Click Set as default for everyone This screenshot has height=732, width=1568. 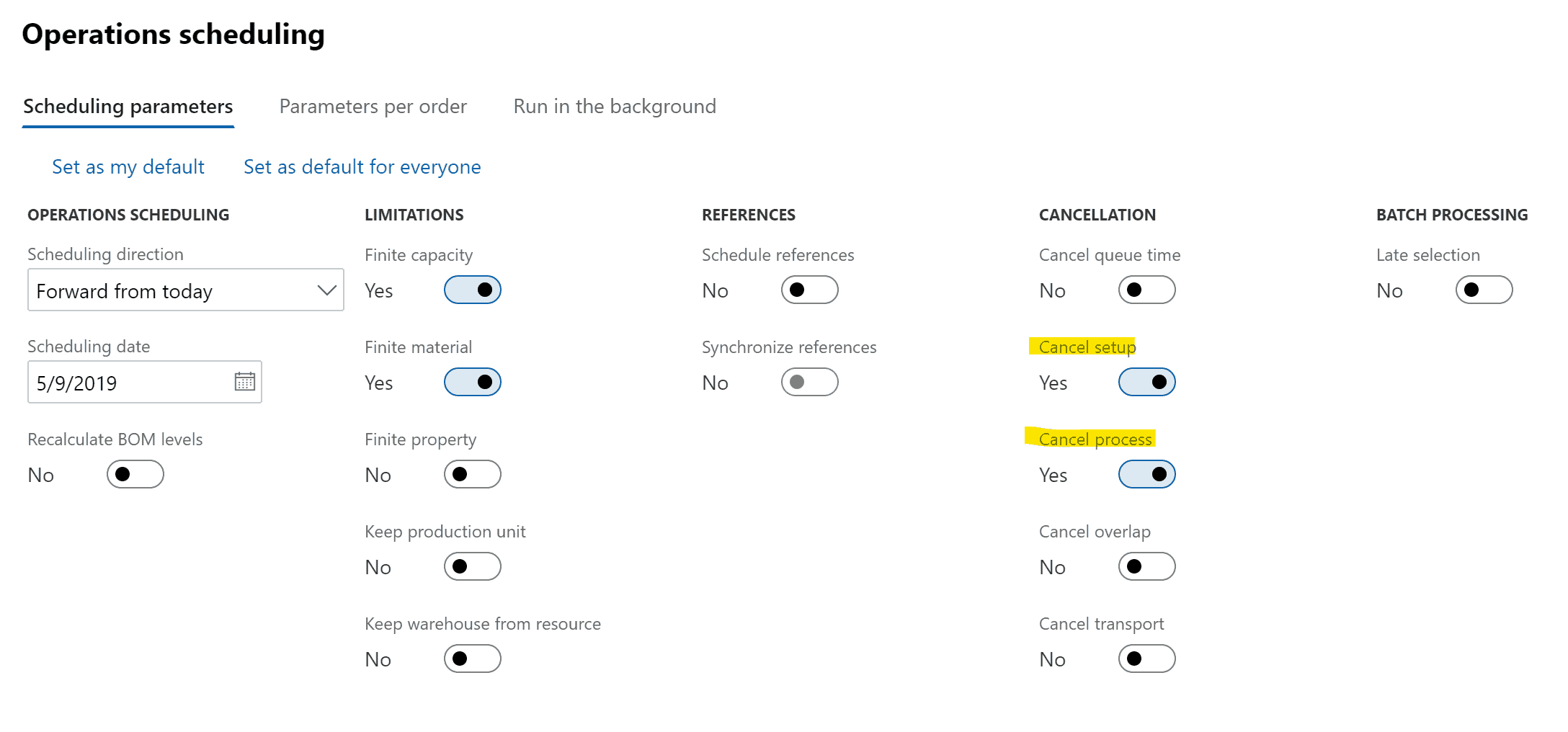click(x=362, y=167)
